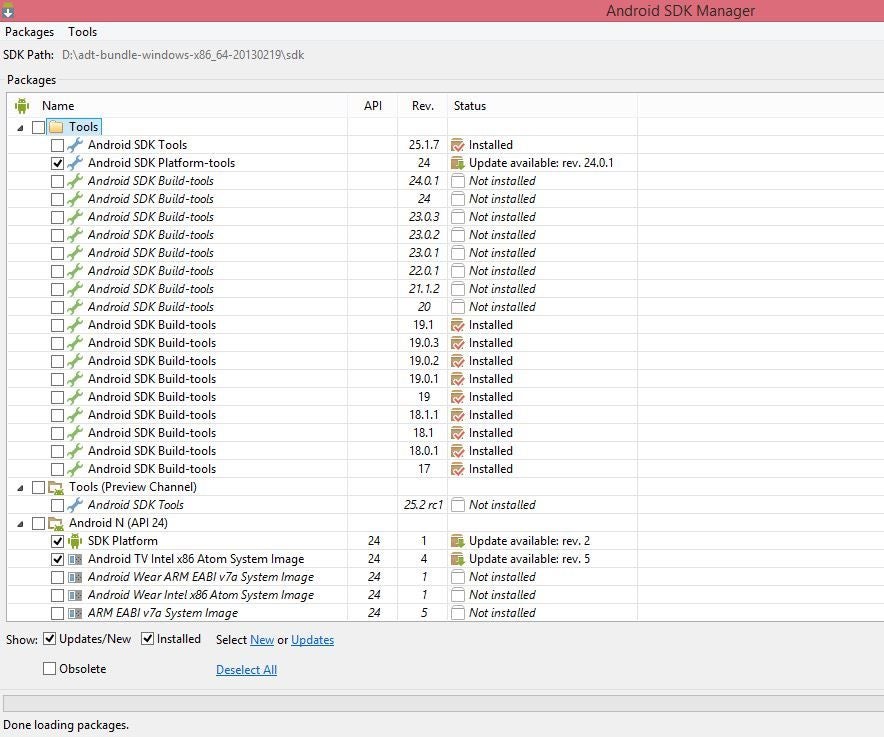Select the Android robot icon beside SDK Platform

point(74,541)
